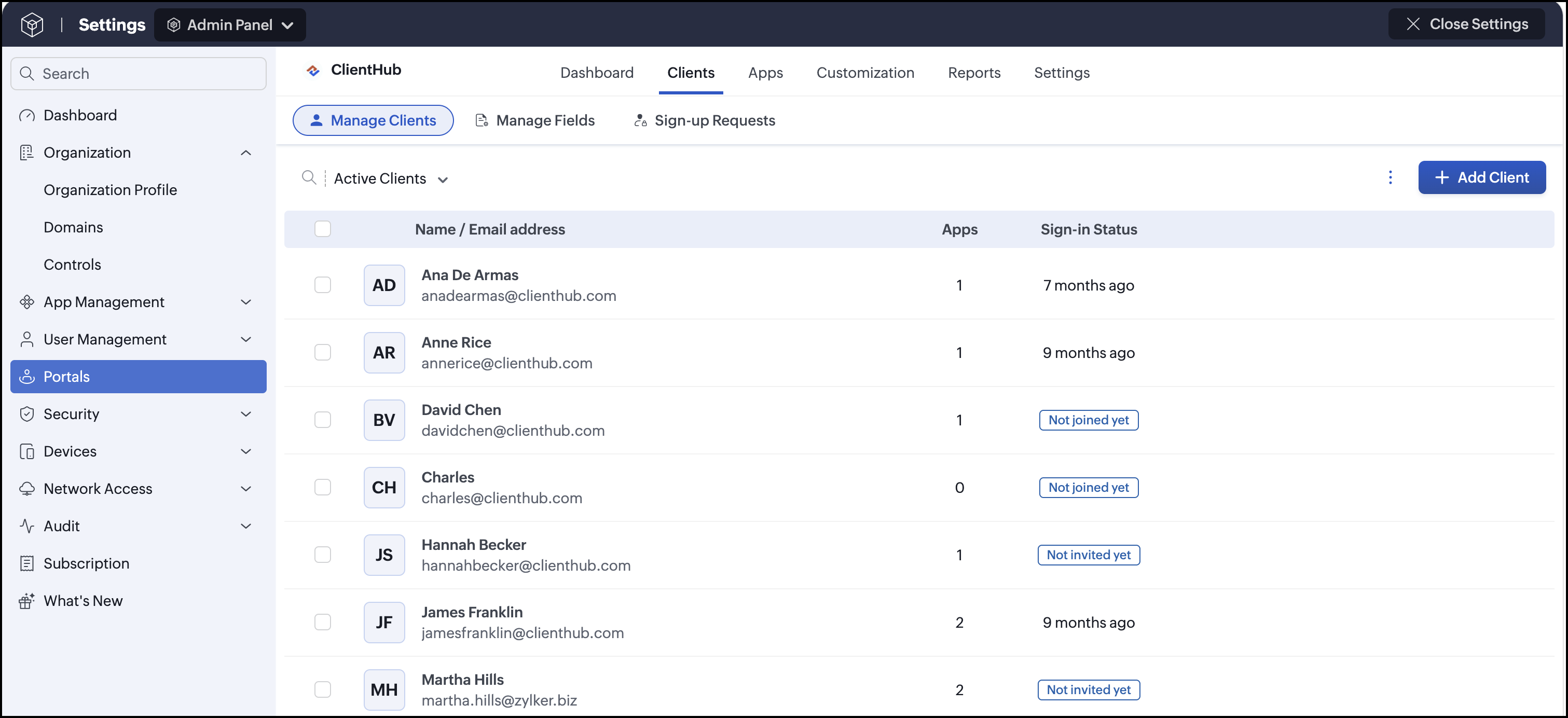This screenshot has width=1568, height=718.
Task: Click the Audit pulse icon
Action: coord(27,527)
